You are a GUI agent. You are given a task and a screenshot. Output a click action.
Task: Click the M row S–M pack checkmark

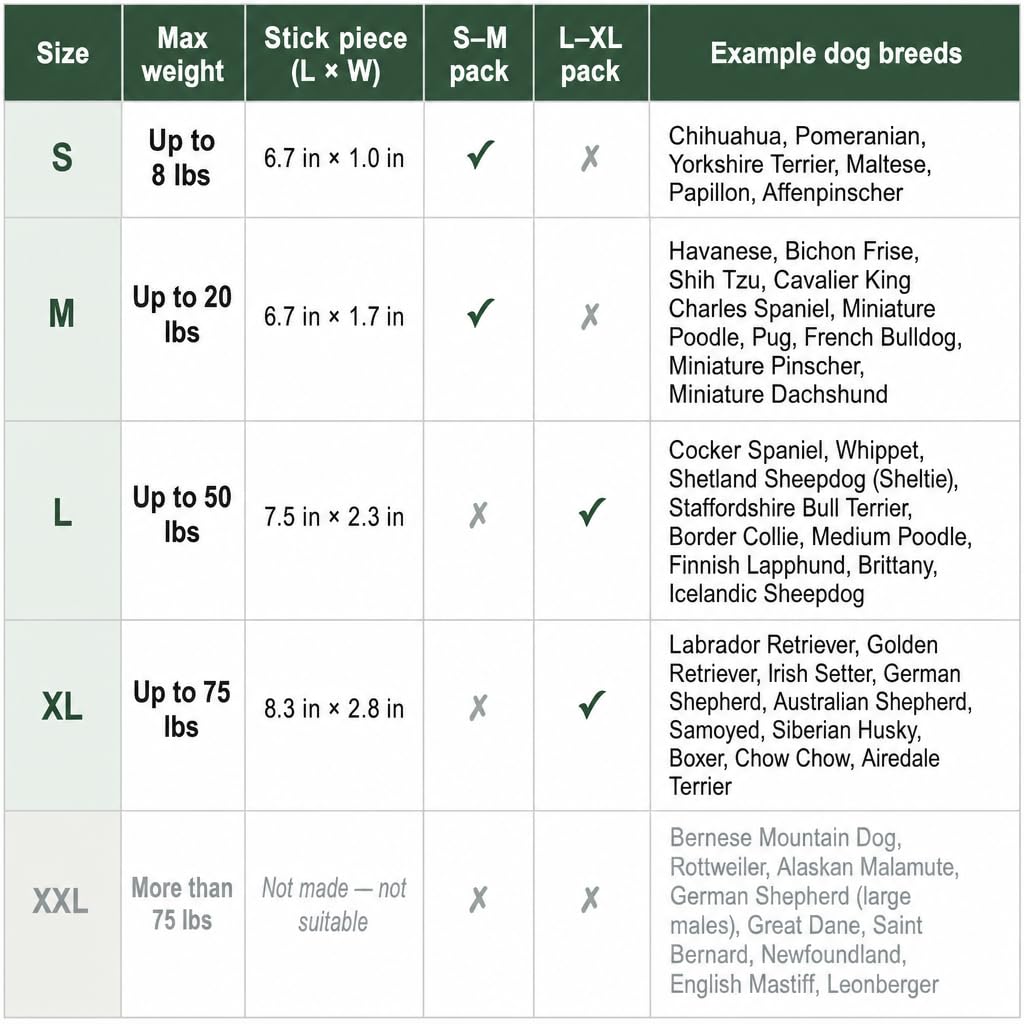click(x=481, y=313)
